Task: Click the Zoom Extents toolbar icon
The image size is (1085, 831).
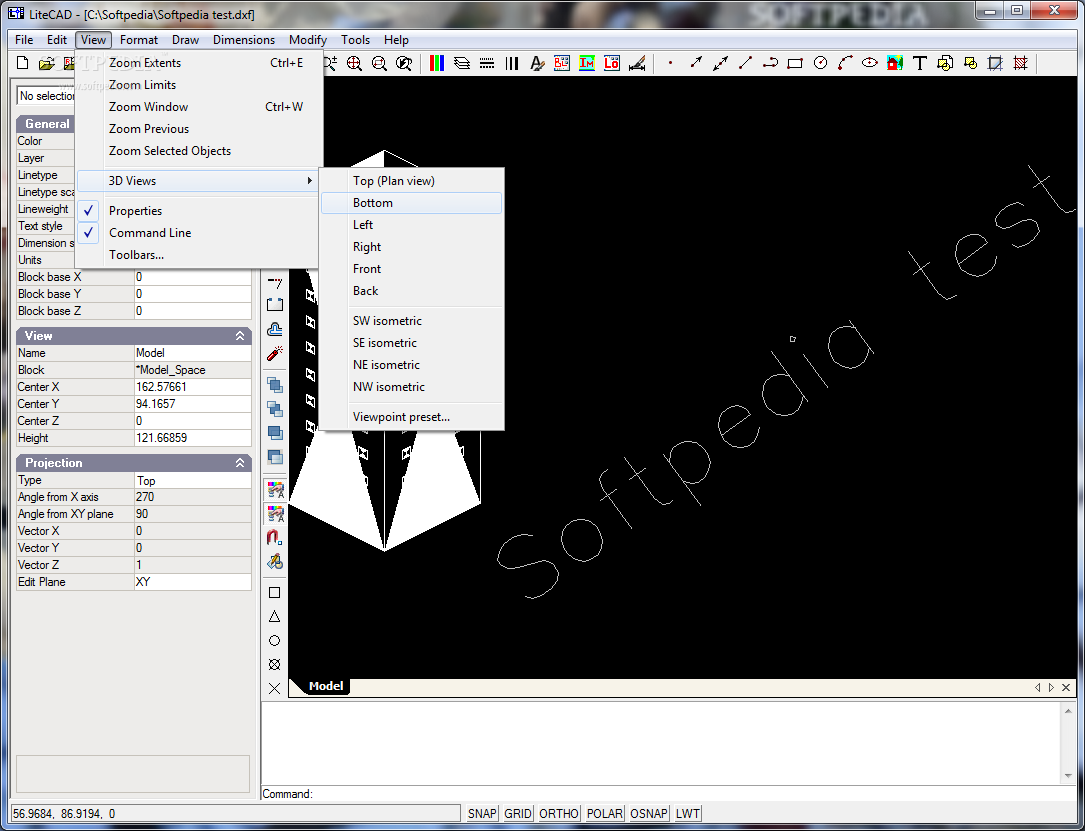Action: [x=354, y=64]
